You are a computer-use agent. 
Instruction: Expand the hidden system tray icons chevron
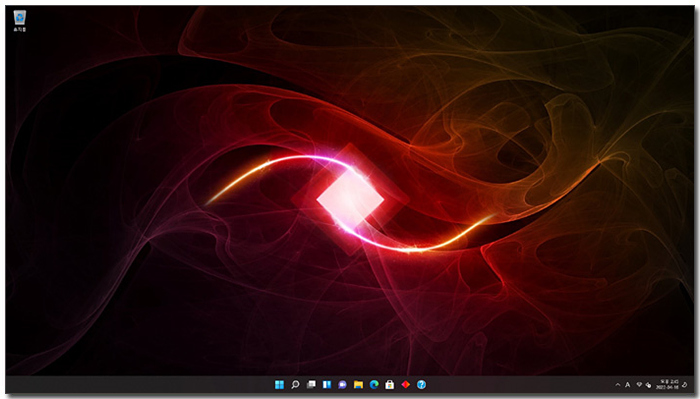[618, 385]
